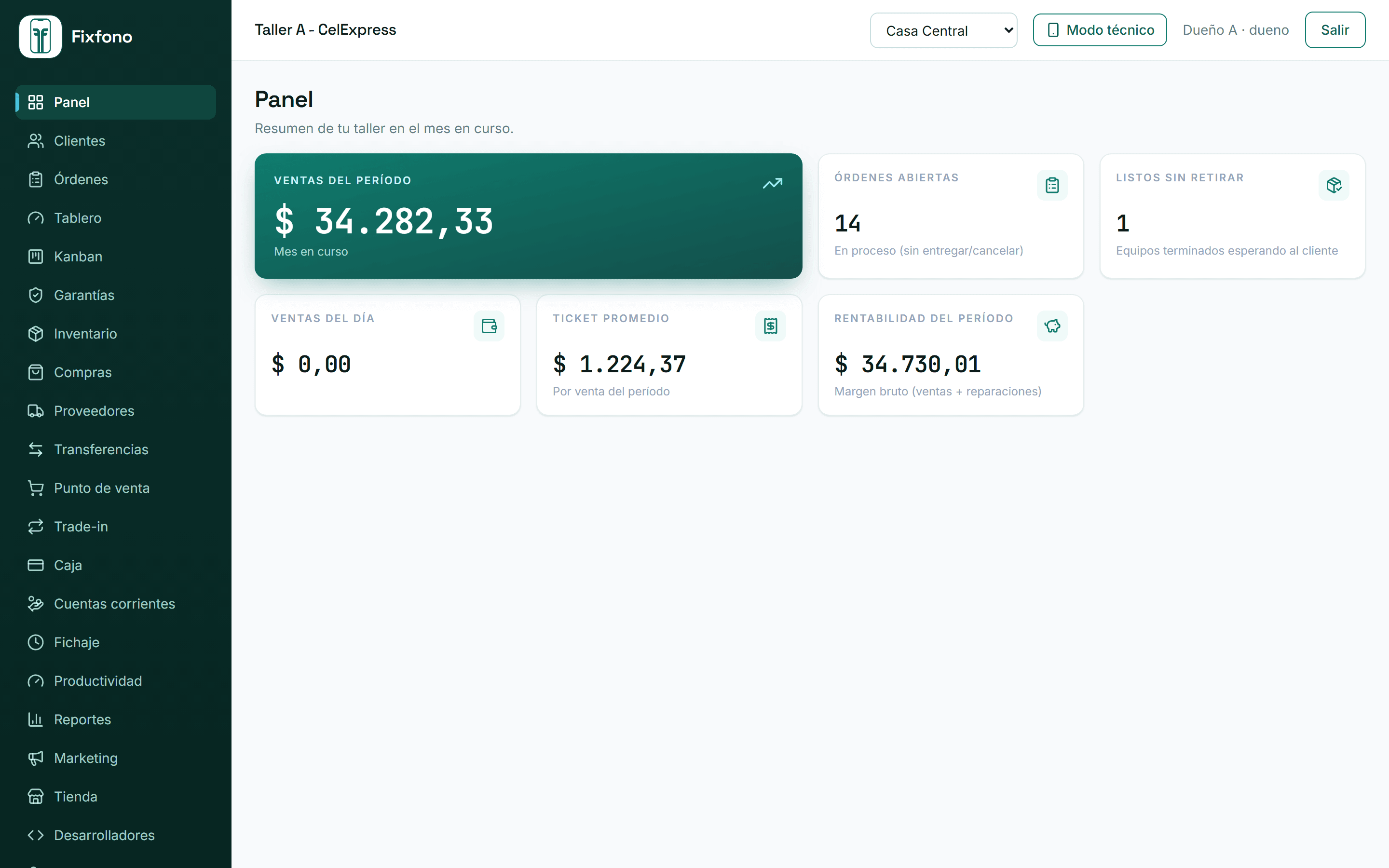Click the 14 open orders value
The image size is (1389, 868).
(847, 223)
